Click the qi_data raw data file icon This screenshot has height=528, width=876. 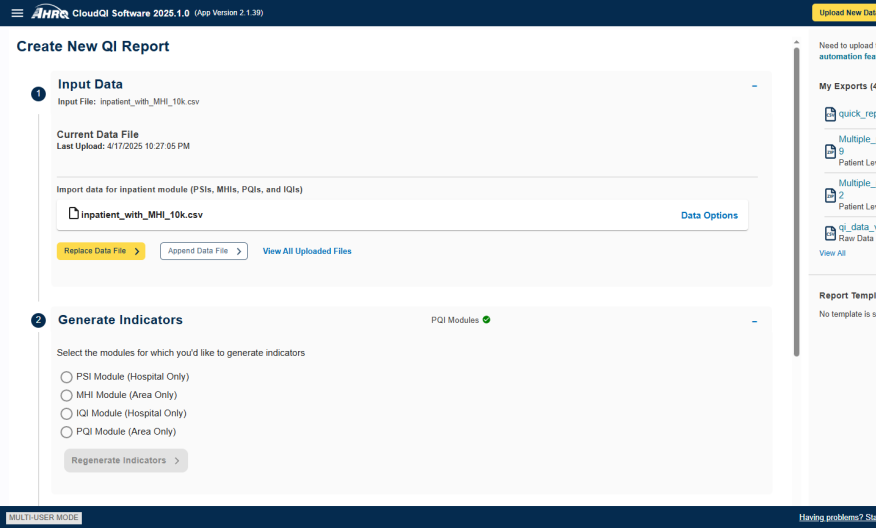coord(829,233)
